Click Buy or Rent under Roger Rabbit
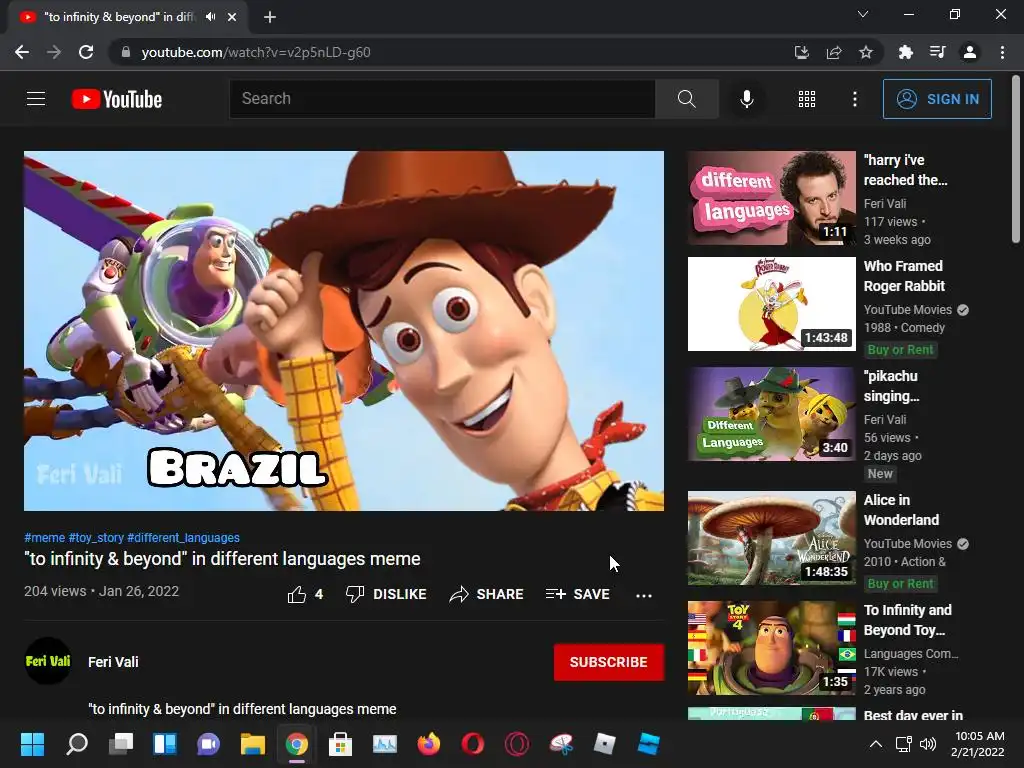 click(x=901, y=349)
